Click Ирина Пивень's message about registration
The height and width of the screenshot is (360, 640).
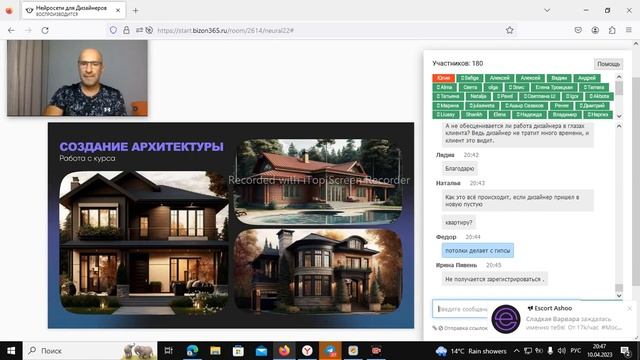click(494, 279)
